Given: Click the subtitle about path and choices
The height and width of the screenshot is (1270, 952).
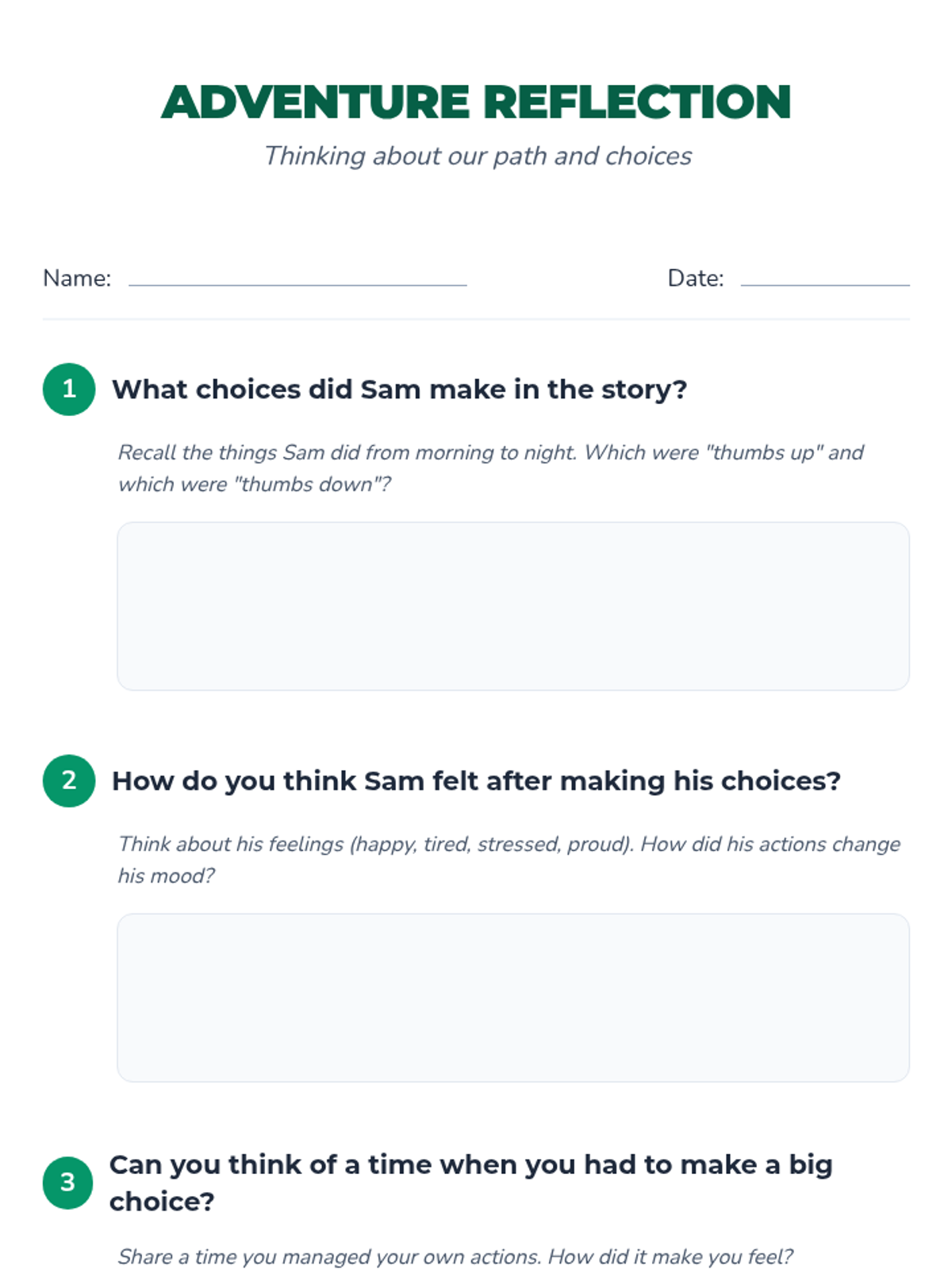Looking at the screenshot, I should [478, 156].
